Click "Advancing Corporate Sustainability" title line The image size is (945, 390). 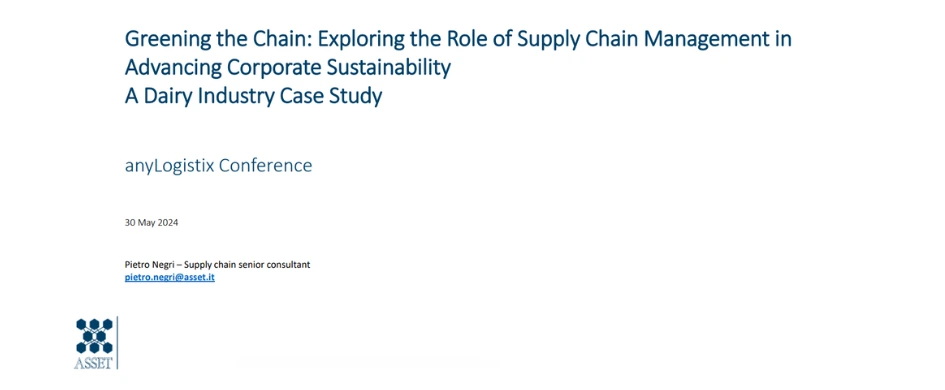coord(287,68)
